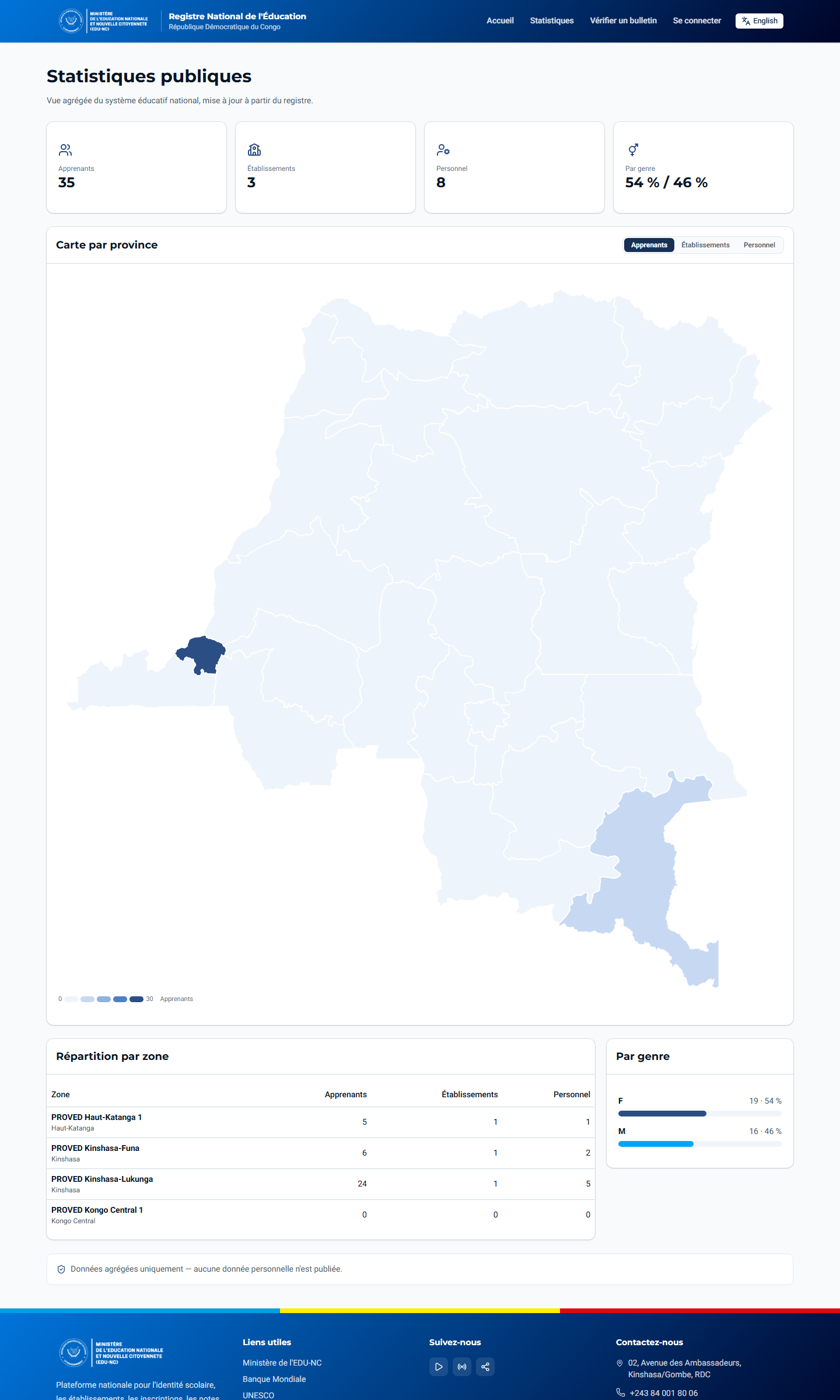The height and width of the screenshot is (1400, 840).
Task: Open Banque Mondiale footer link
Action: pos(274,1379)
